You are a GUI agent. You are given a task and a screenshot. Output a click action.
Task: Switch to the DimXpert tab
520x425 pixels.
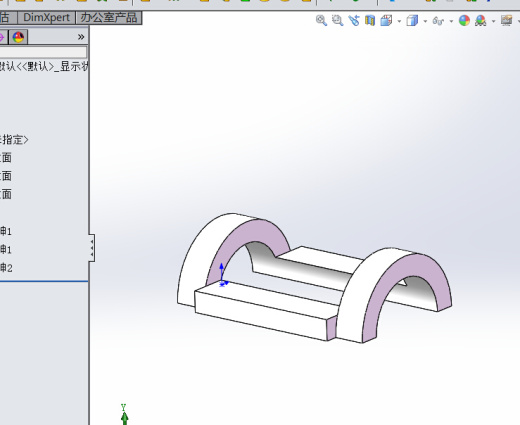(46, 17)
